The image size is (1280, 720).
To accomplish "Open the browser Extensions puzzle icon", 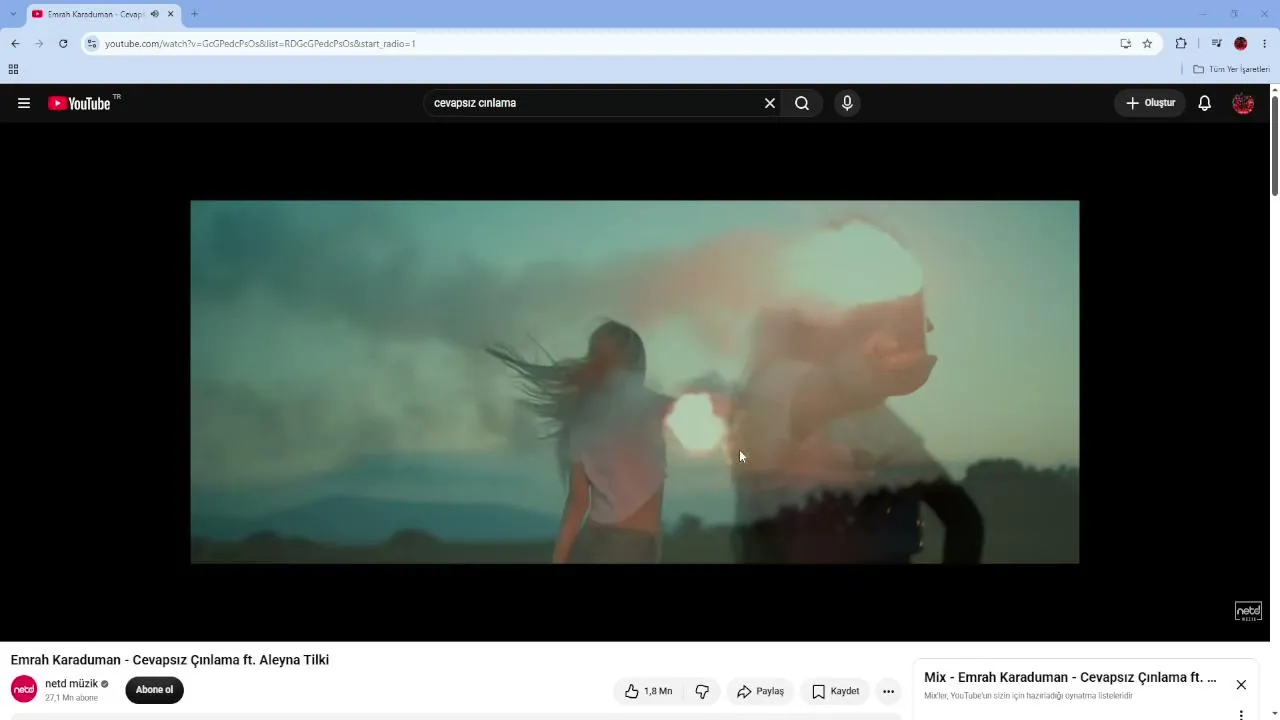I will (x=1181, y=43).
